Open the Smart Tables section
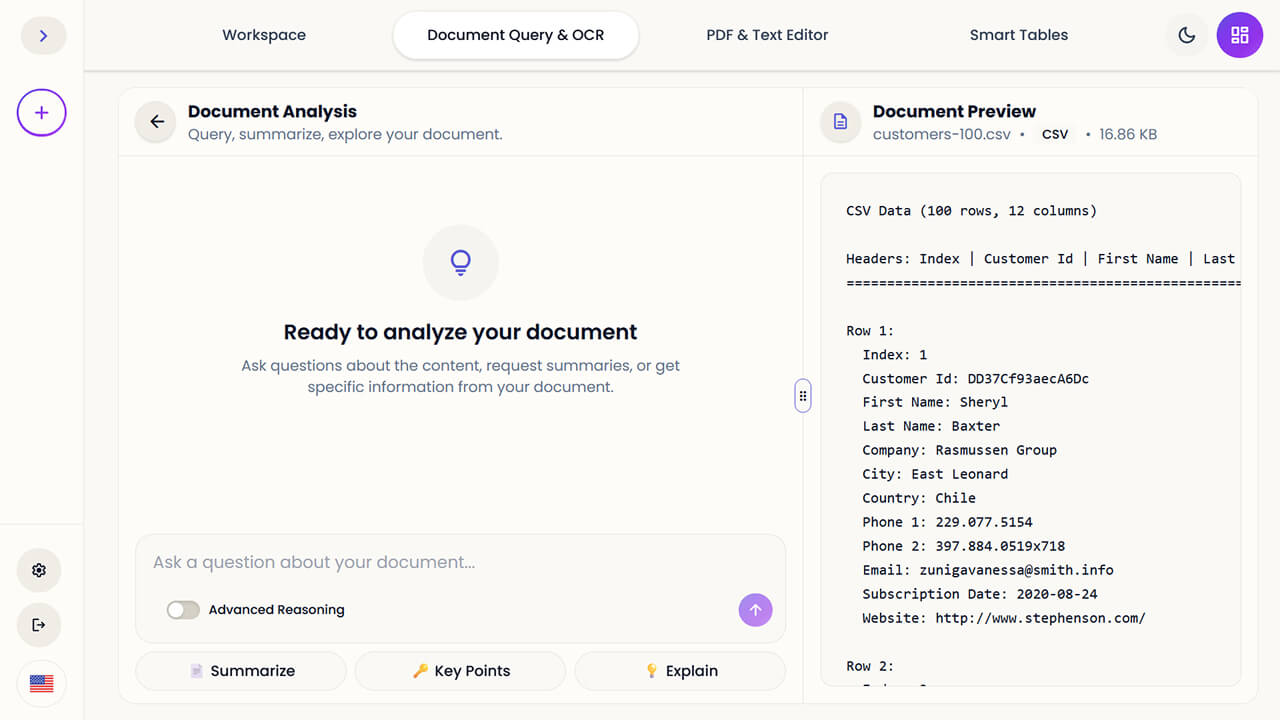This screenshot has width=1280, height=720. point(1018,34)
